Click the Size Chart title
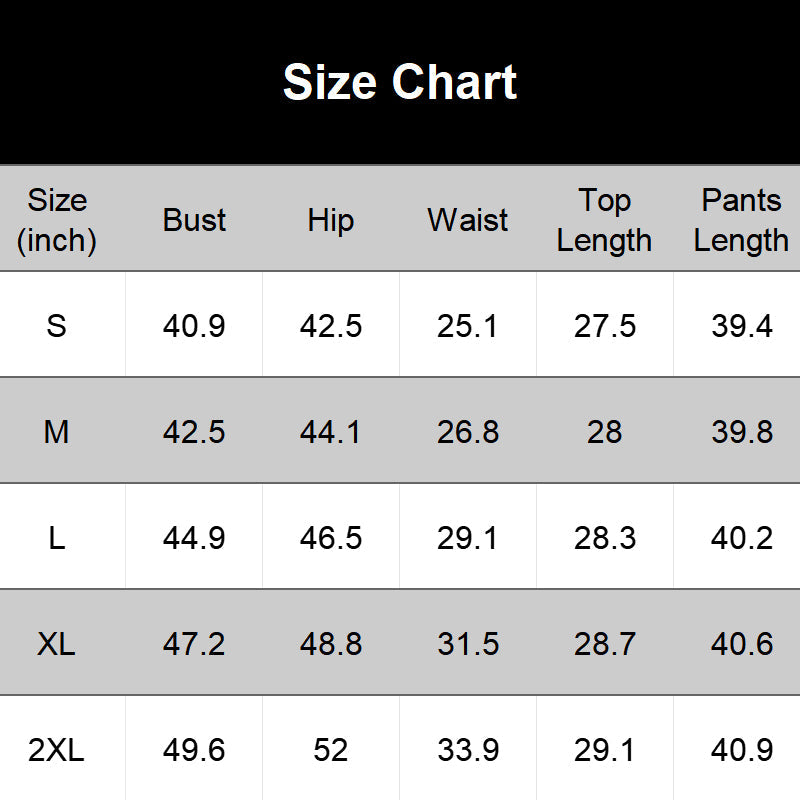This screenshot has width=800, height=800. (x=400, y=82)
